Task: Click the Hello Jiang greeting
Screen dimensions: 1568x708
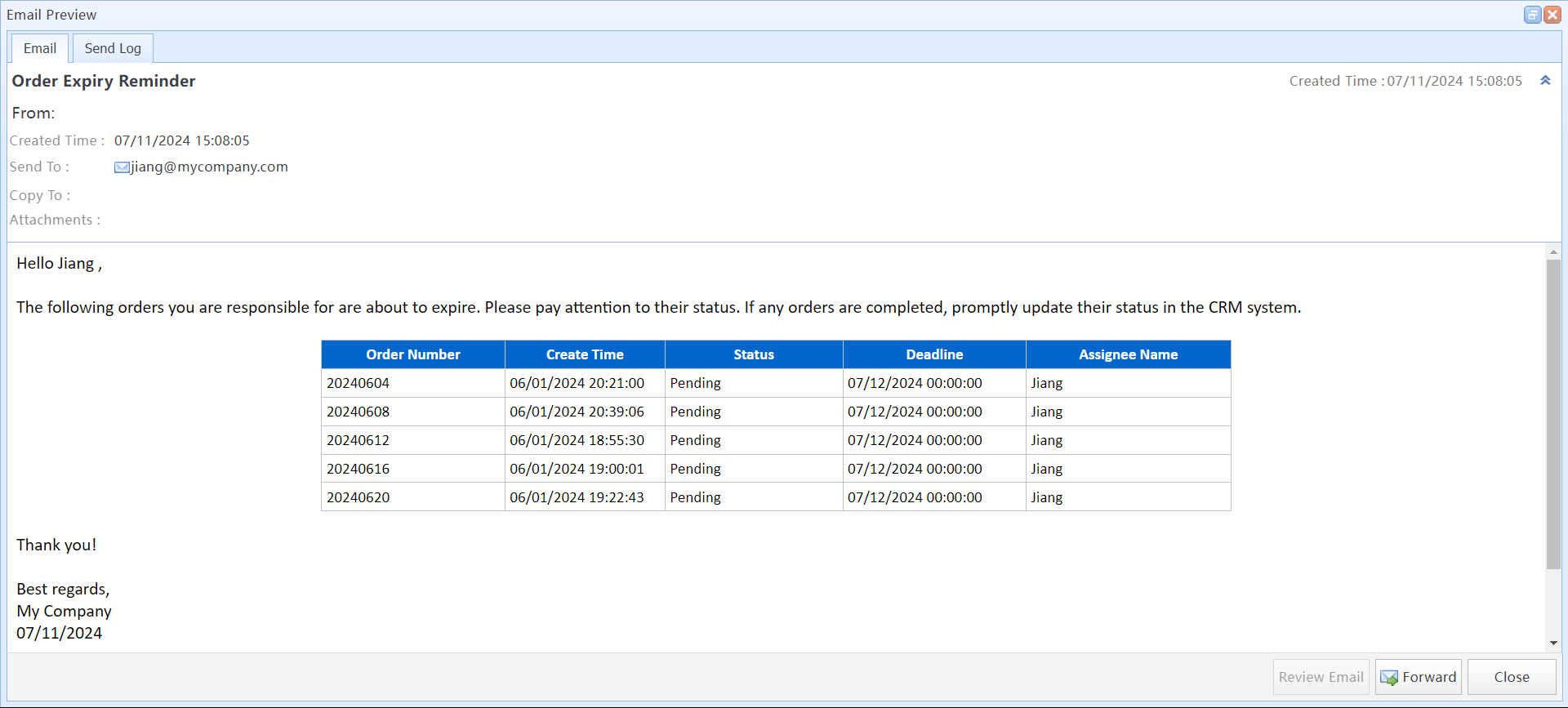Action: [x=59, y=264]
